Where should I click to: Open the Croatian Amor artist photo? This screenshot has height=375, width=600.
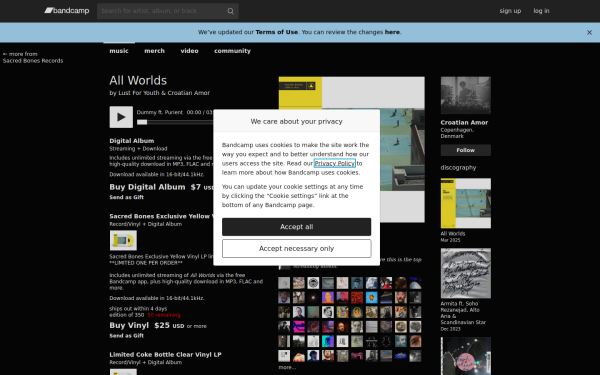click(x=466, y=95)
